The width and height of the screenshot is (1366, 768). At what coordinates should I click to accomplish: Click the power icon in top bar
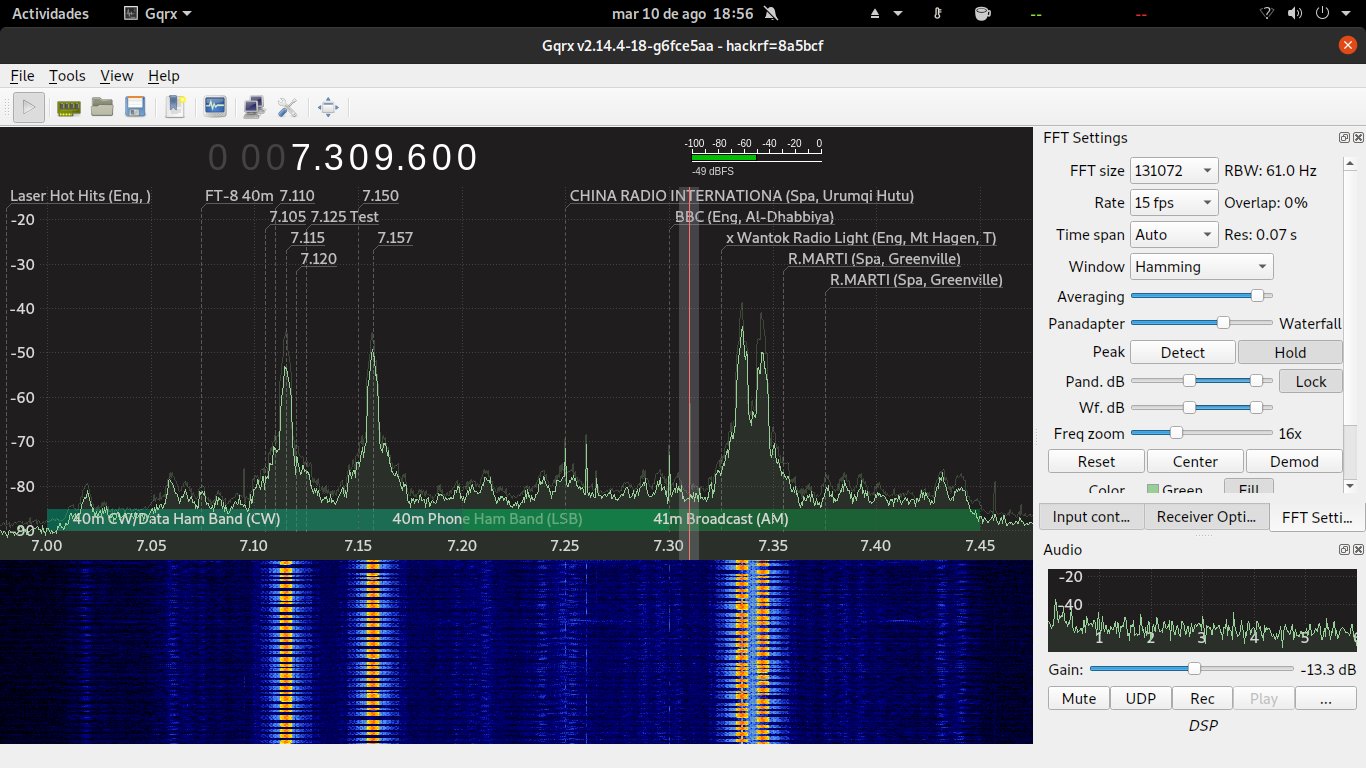[x=1323, y=13]
